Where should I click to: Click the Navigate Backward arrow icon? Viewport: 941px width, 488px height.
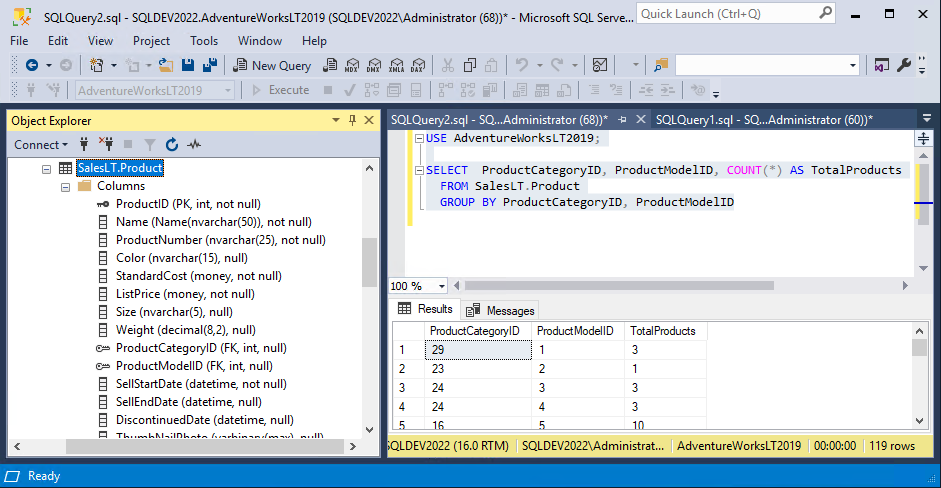[x=32, y=65]
